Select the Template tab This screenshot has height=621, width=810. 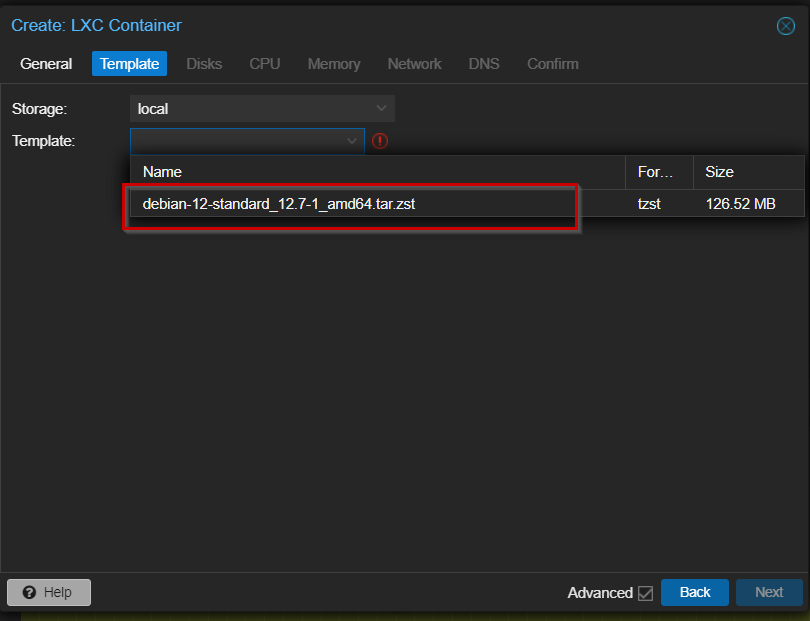[129, 64]
